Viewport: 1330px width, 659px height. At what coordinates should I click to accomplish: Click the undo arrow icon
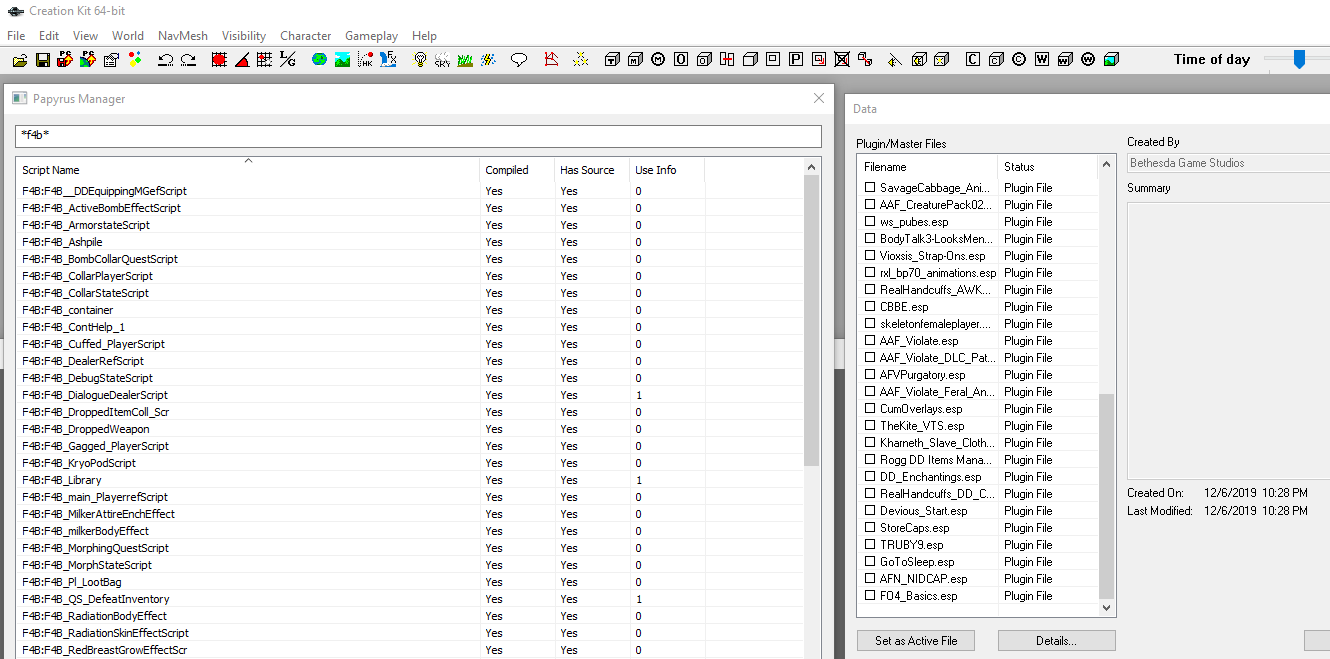(x=166, y=60)
